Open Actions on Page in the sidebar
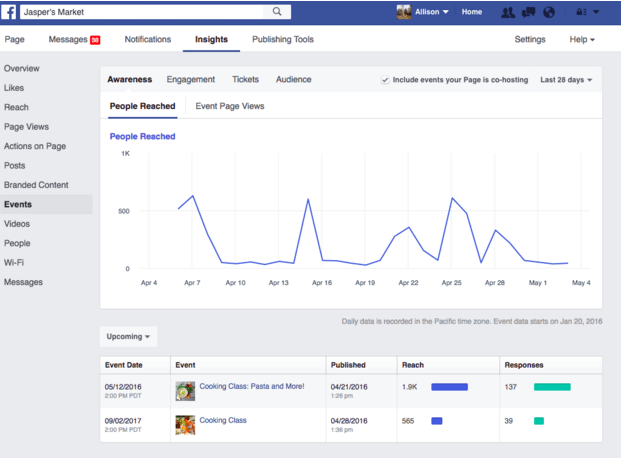 pyautogui.click(x=35, y=146)
